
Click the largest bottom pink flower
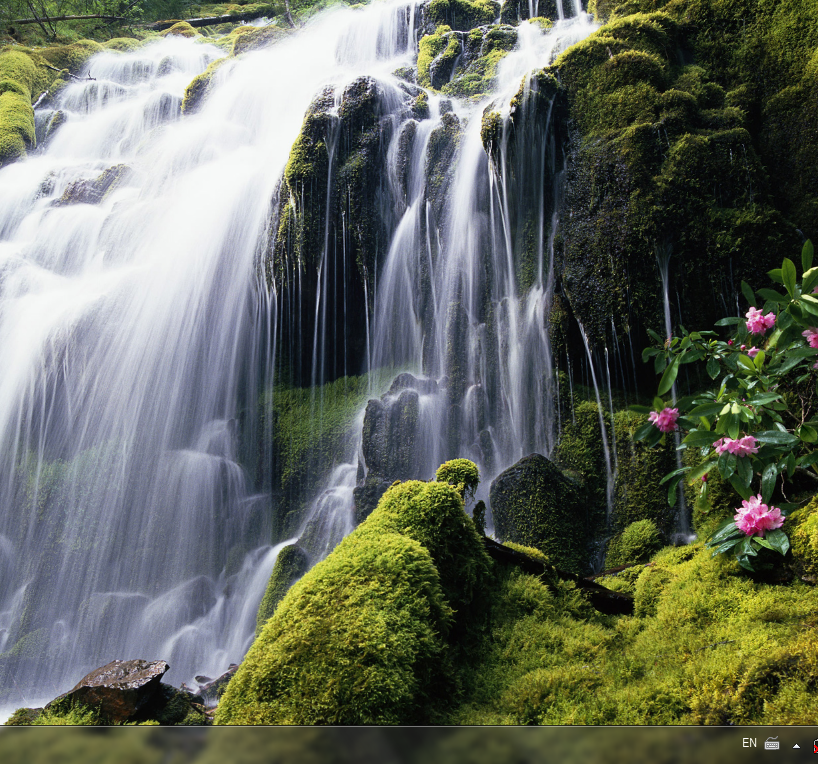757,516
